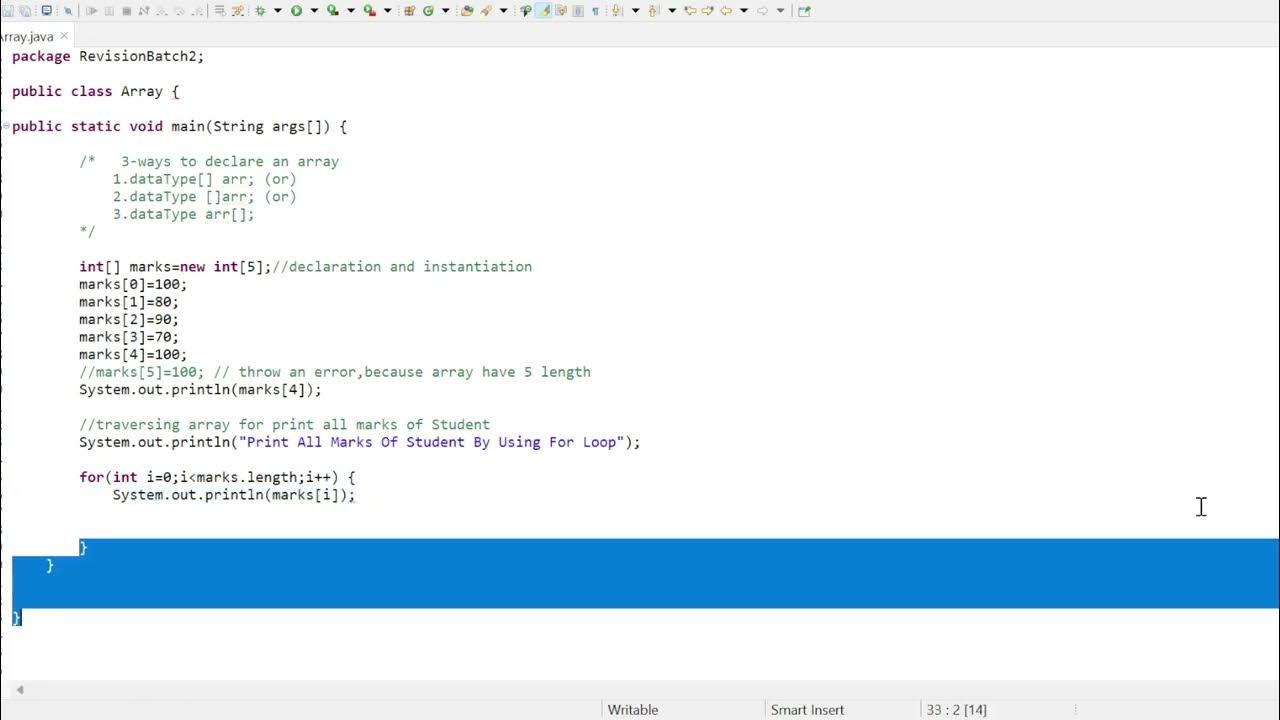Viewport: 1280px width, 720px height.
Task: Open the Previous Annotation dropdown arrow
Action: pos(672,11)
